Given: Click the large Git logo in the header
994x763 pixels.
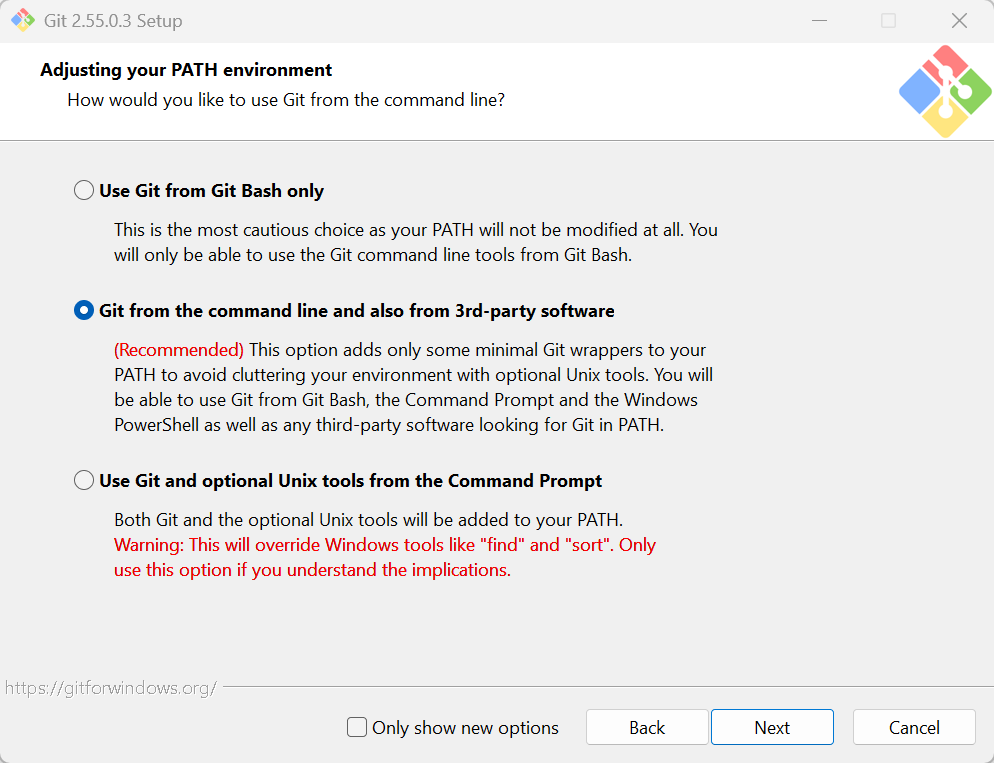Looking at the screenshot, I should [945, 91].
